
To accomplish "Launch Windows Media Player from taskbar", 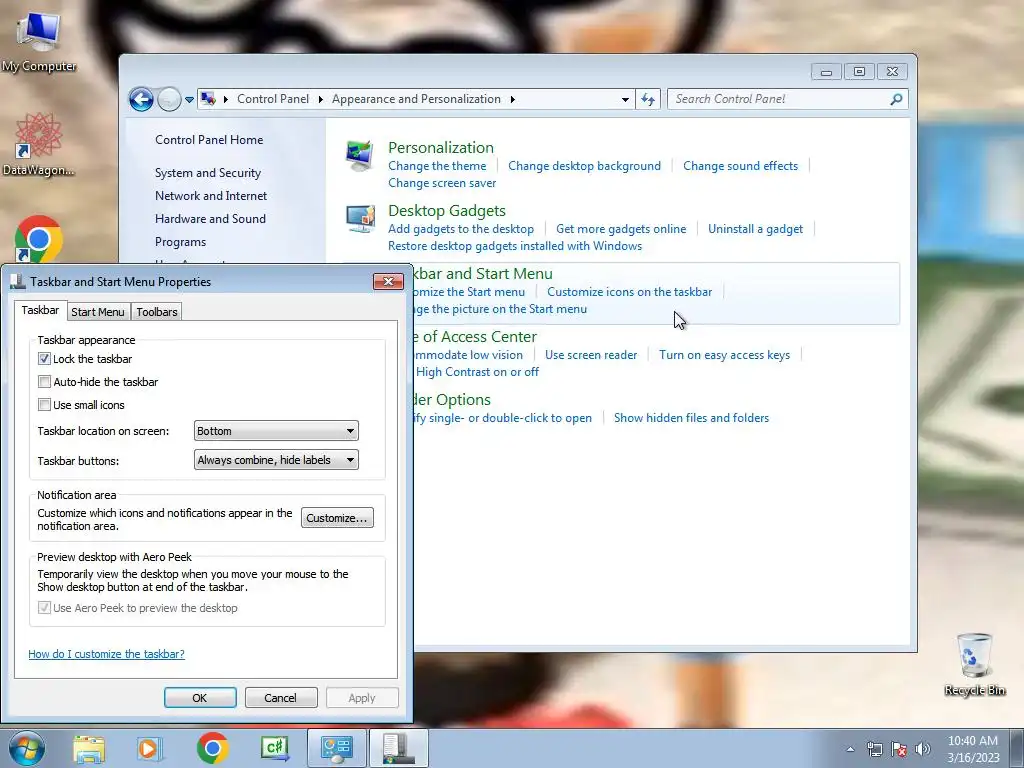I will [150, 749].
